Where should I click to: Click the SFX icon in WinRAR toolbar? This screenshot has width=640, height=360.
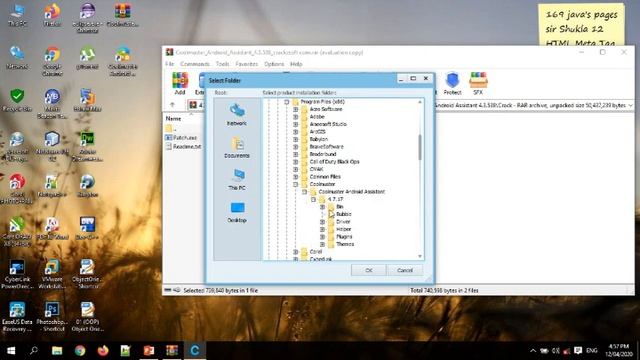tap(478, 84)
